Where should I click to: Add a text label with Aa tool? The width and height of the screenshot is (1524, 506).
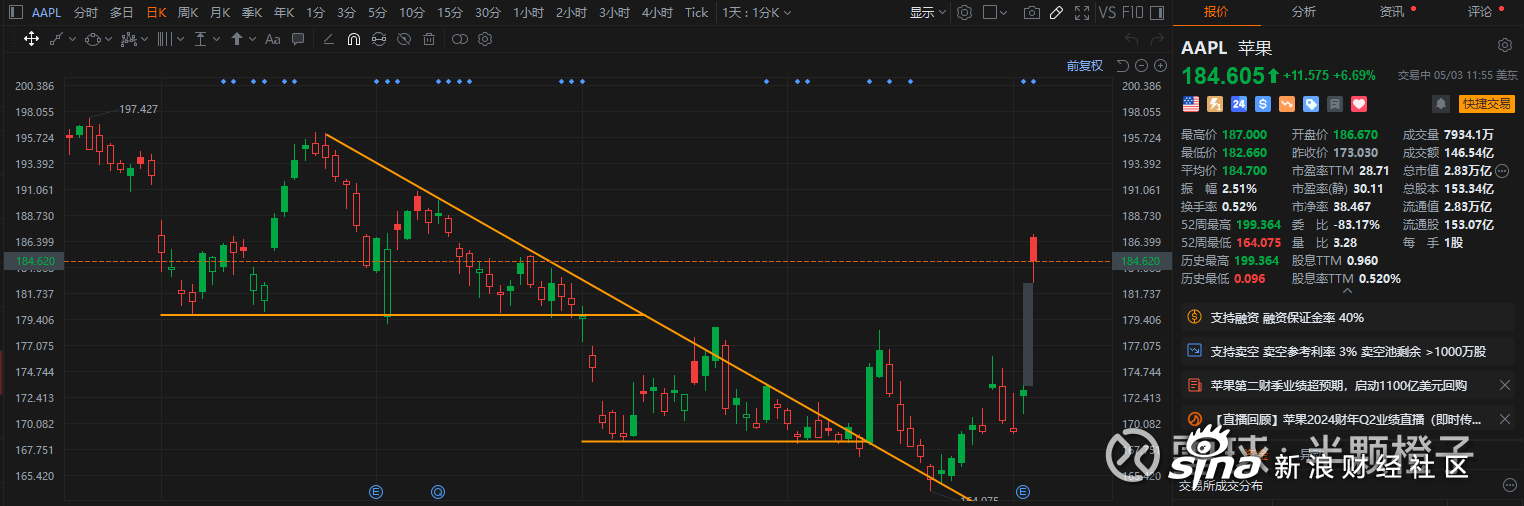(x=273, y=39)
